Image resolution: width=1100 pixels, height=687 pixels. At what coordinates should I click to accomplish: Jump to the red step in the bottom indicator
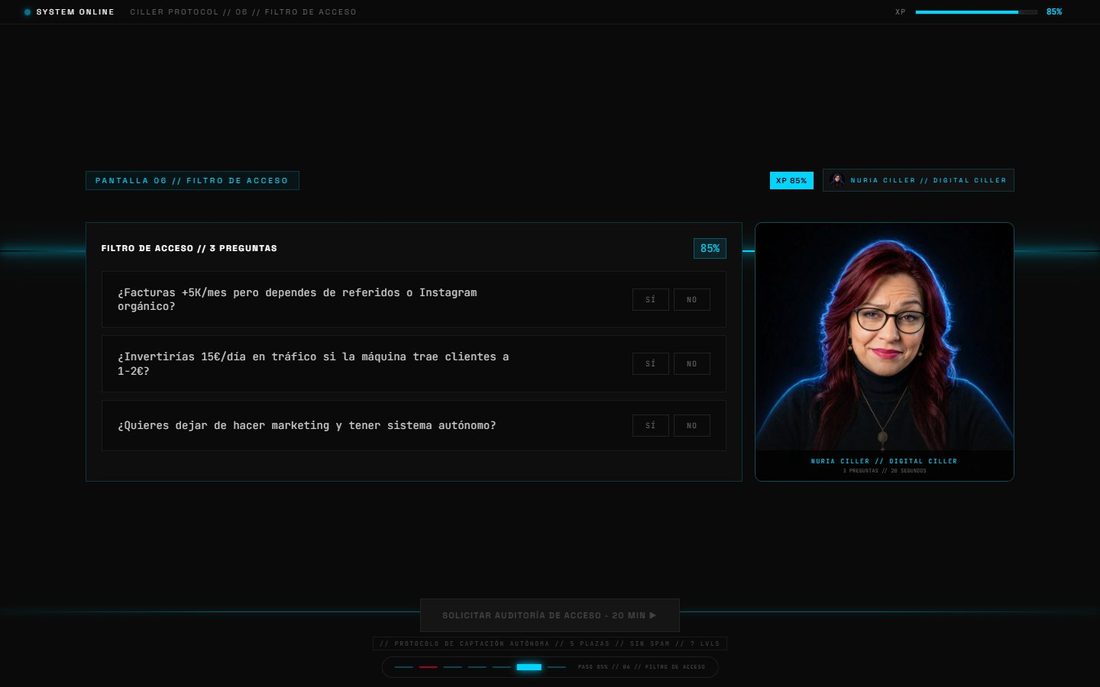428,667
